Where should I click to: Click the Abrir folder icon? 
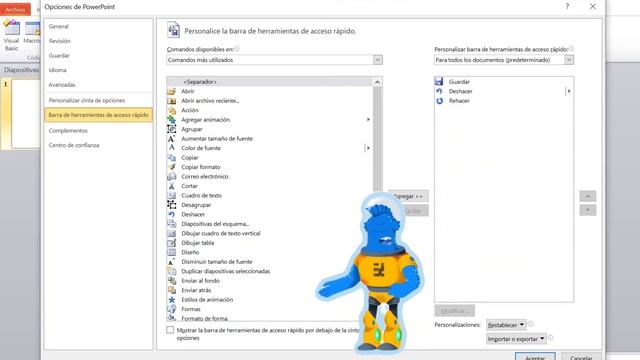(171, 91)
